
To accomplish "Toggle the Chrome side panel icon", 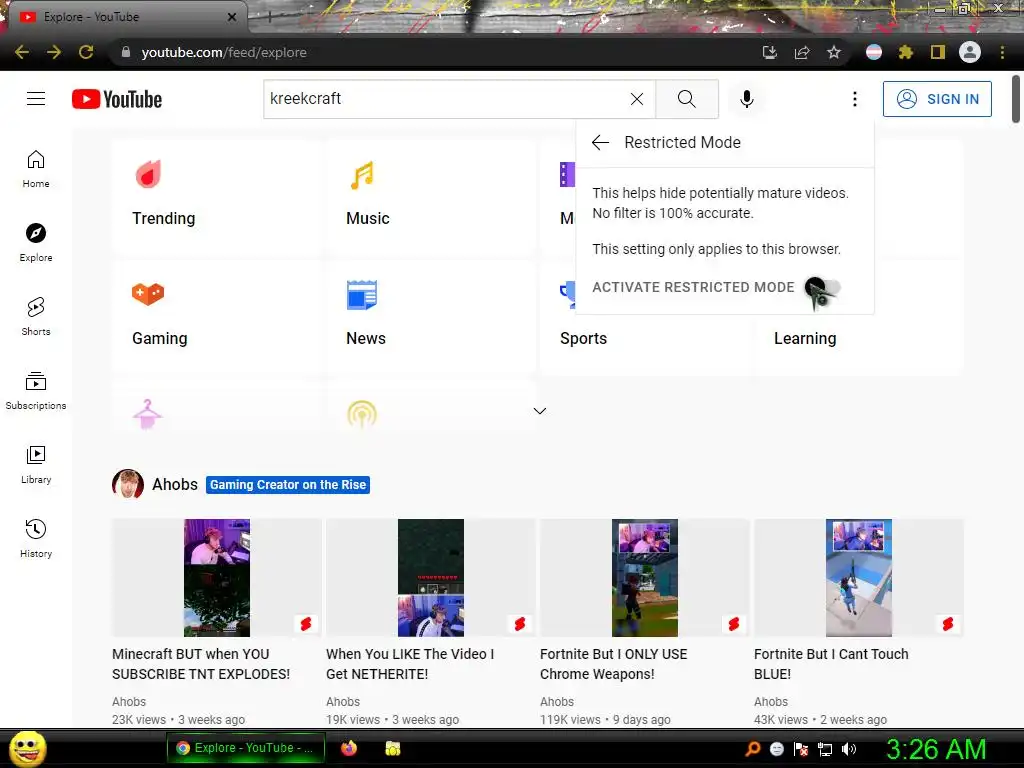I will click(938, 52).
